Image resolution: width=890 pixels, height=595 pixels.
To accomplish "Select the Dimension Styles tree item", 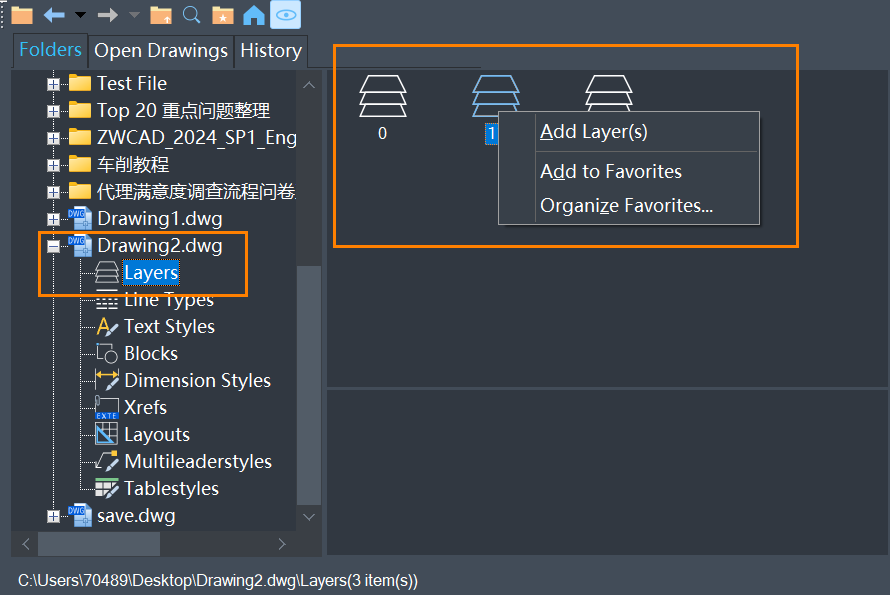I will pos(198,381).
